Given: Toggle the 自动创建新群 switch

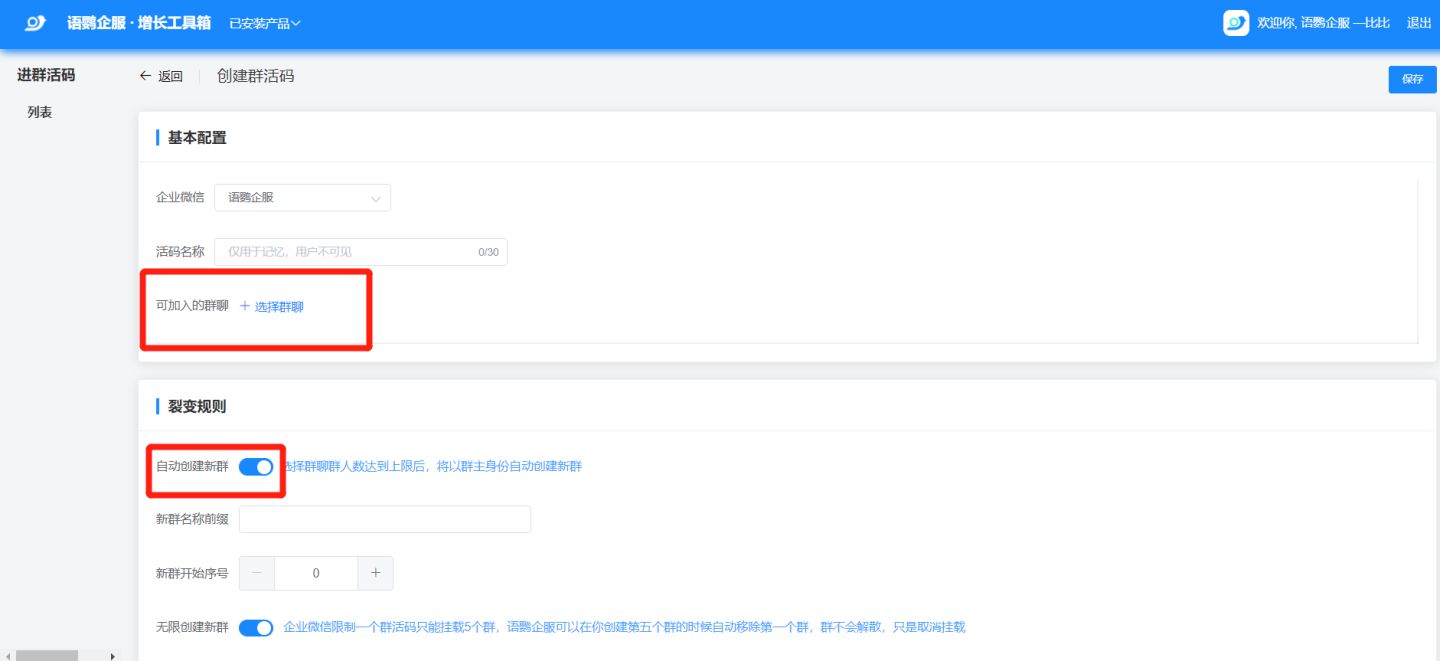Looking at the screenshot, I should point(256,467).
